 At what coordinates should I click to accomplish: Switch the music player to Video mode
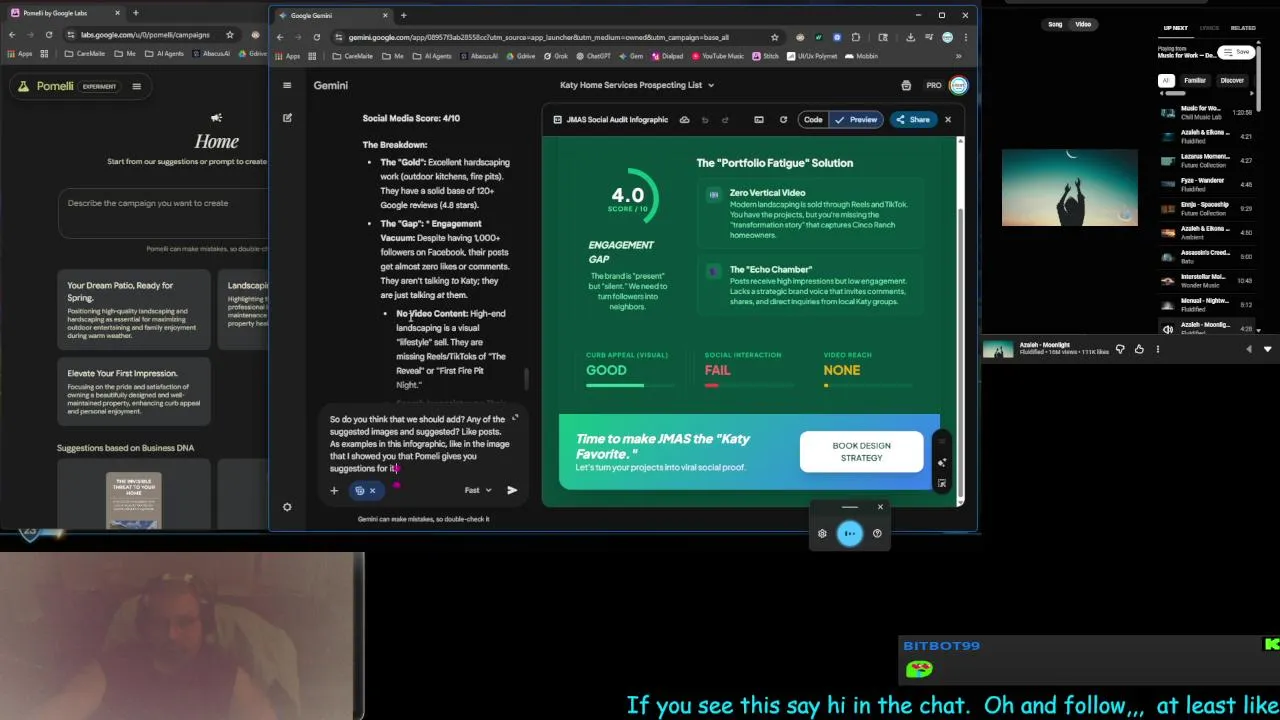click(x=1083, y=24)
